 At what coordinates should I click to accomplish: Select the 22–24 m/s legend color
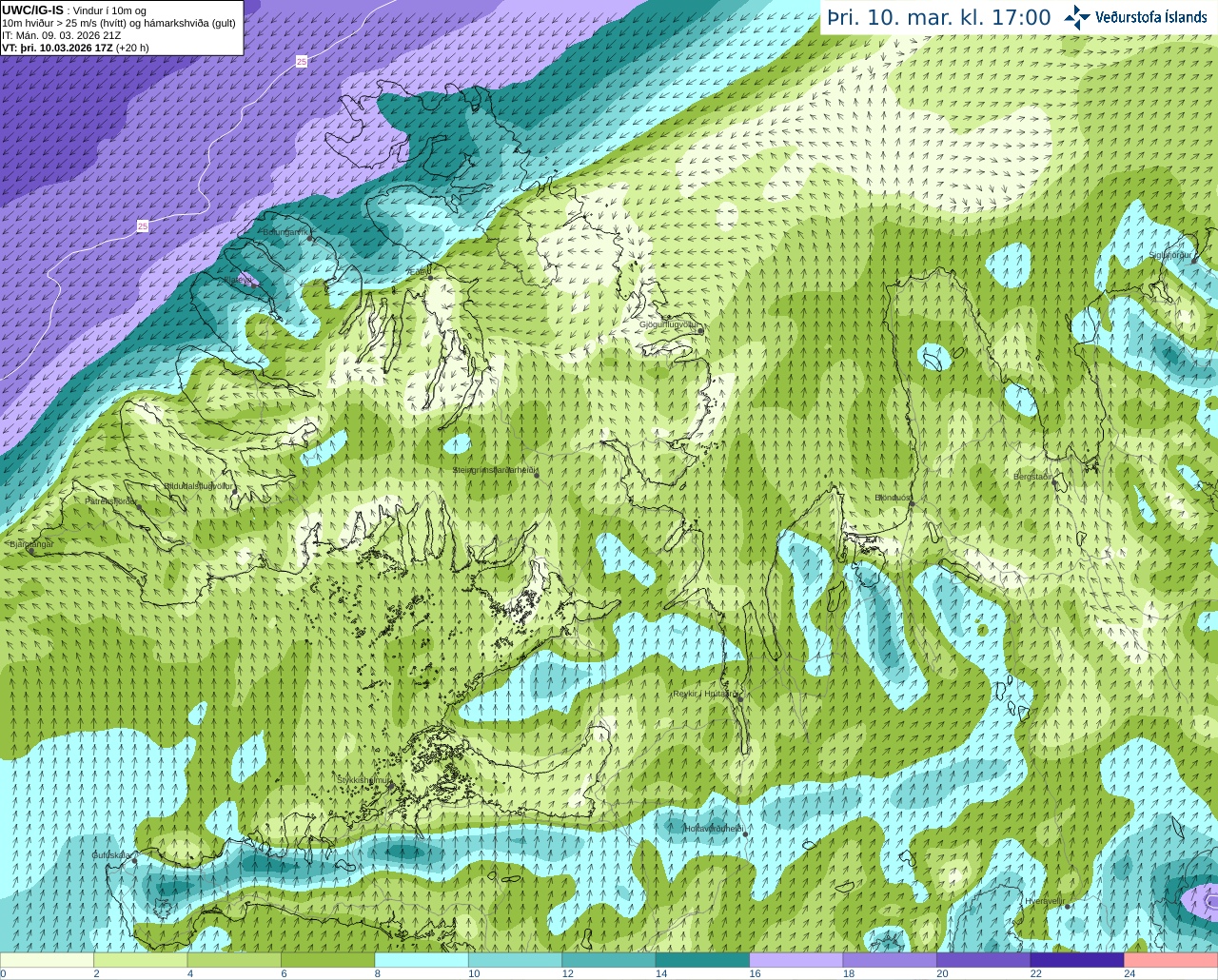coord(1077,960)
